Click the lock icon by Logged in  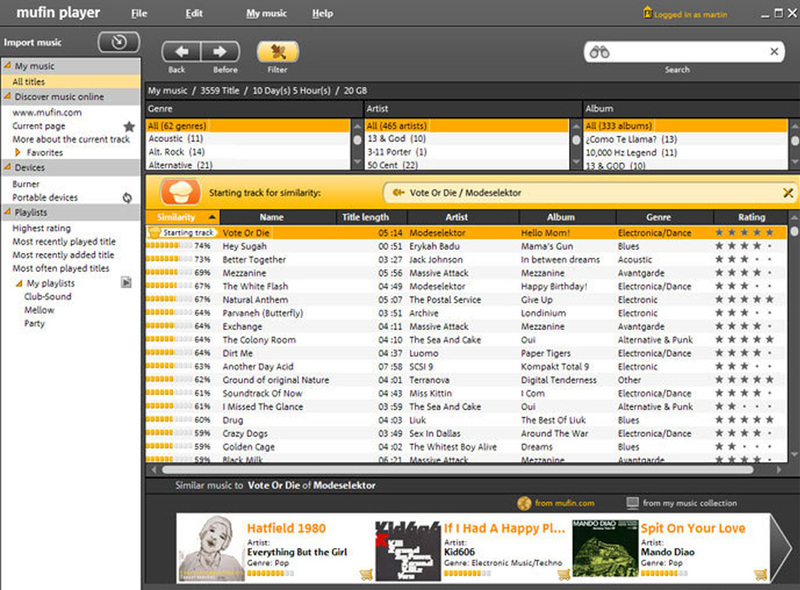click(647, 13)
